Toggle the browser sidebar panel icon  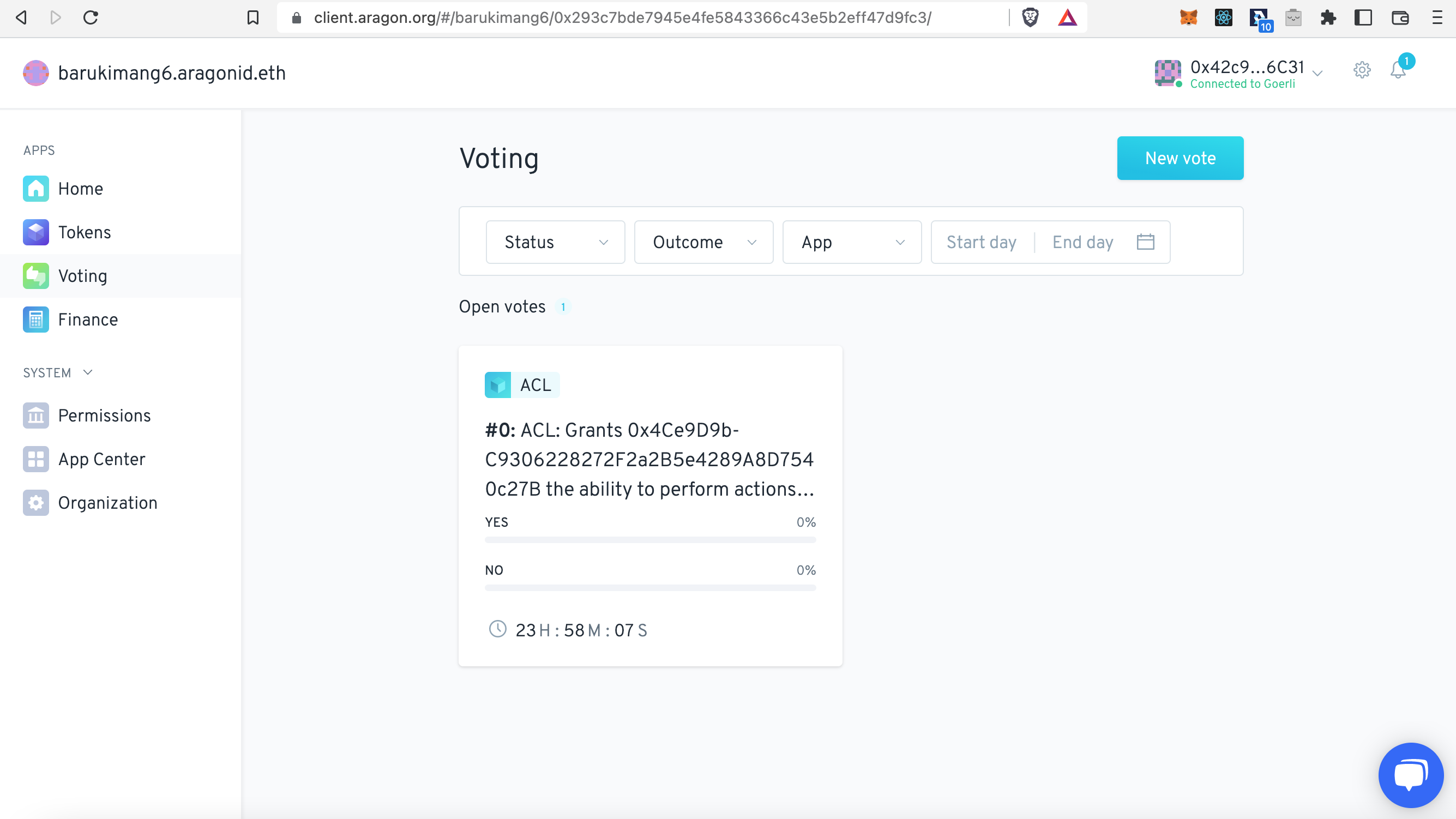pos(1363,17)
